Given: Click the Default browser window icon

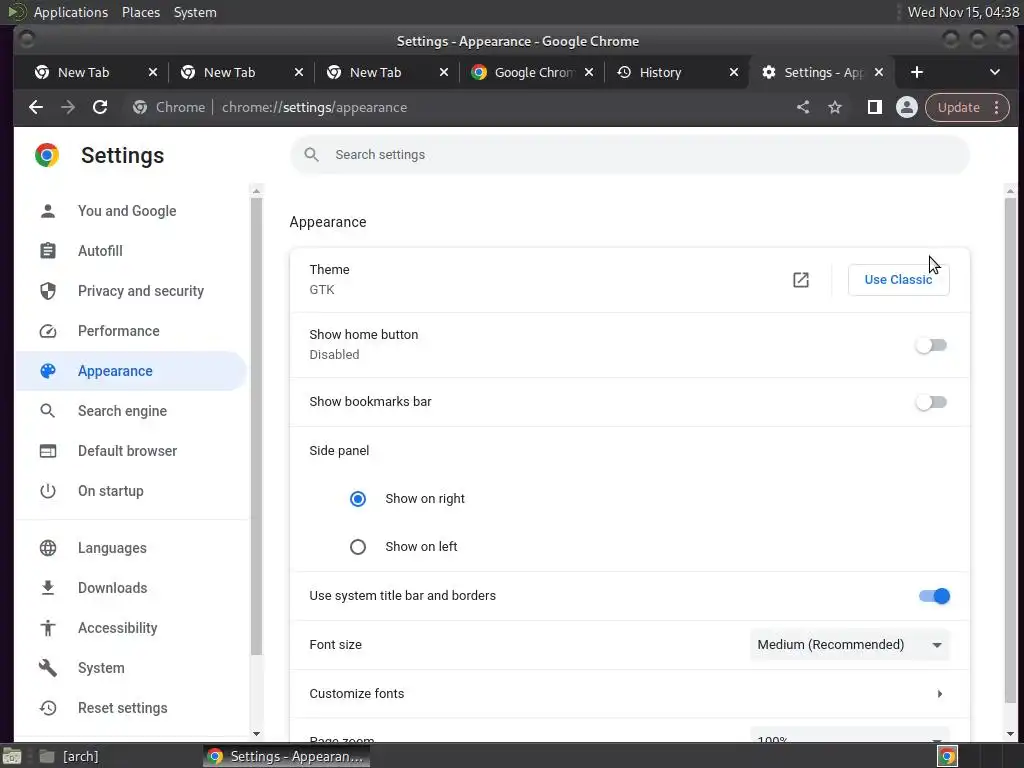Looking at the screenshot, I should point(48,451).
